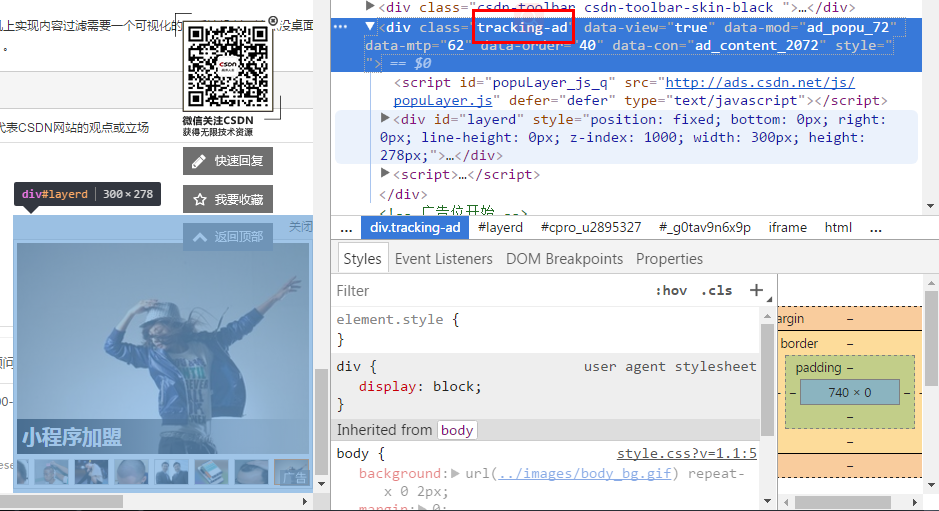The image size is (939, 511).
Task: Select #layerd in the breadcrumb
Action: pos(500,228)
